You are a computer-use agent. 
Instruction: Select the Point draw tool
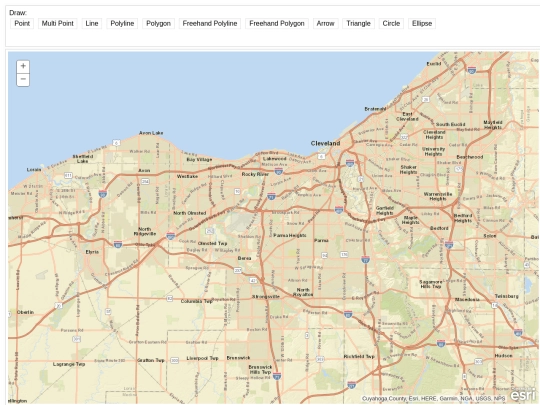point(22,23)
